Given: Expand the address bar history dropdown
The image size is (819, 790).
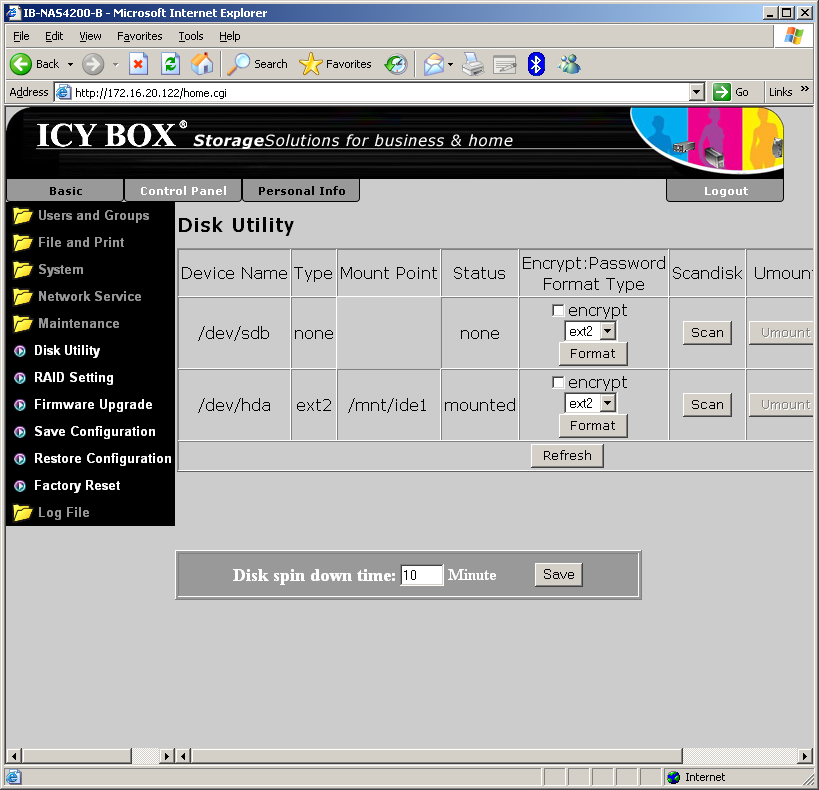Looking at the screenshot, I should pyautogui.click(x=696, y=92).
